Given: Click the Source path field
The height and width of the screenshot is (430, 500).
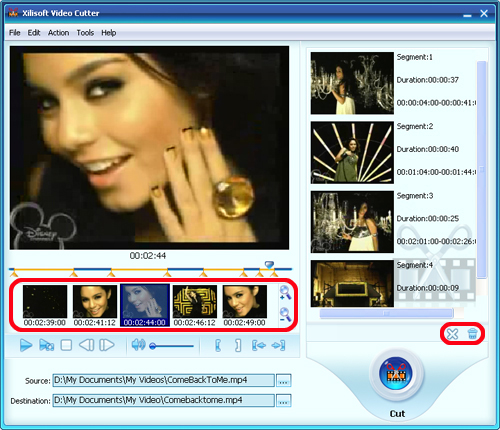Looking at the screenshot, I should click(164, 380).
